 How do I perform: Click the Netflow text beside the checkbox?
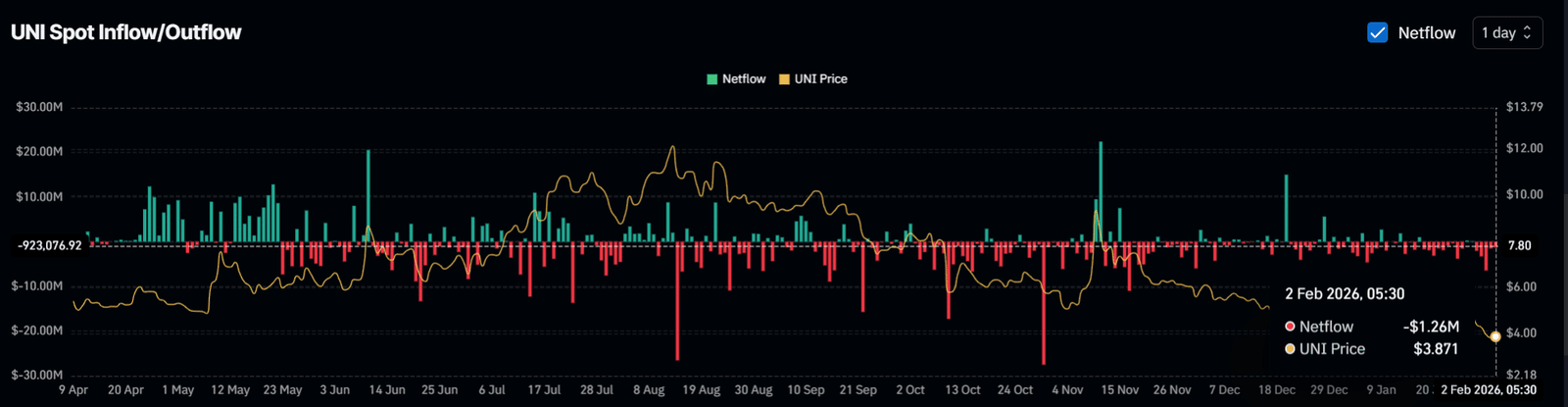click(x=1426, y=32)
